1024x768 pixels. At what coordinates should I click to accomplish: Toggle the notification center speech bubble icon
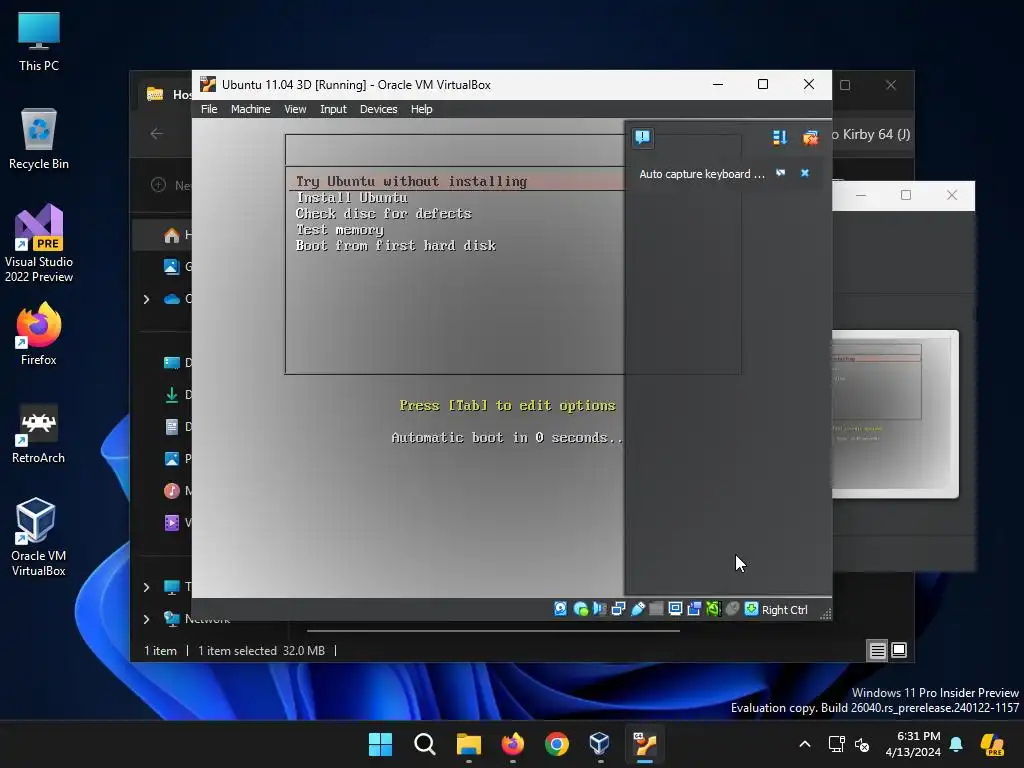[x=643, y=137]
